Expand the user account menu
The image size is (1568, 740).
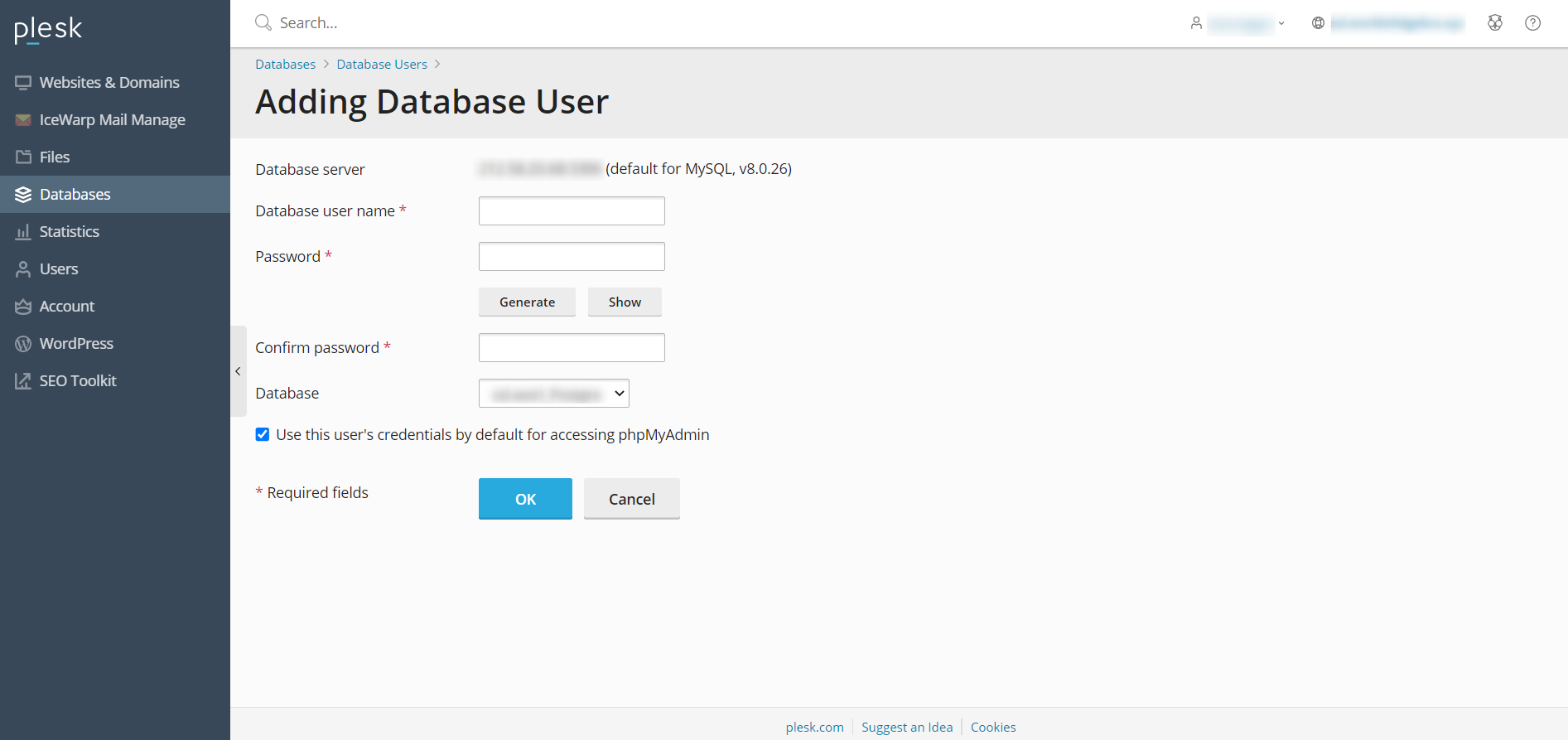tap(1238, 23)
